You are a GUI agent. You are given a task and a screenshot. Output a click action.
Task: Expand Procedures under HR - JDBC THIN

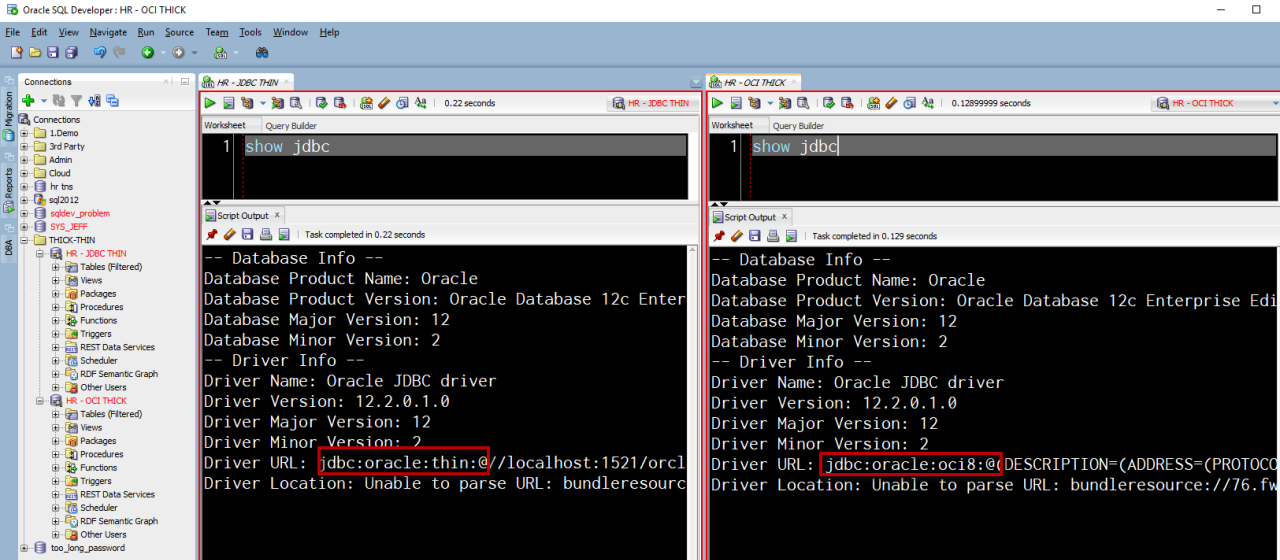(x=56, y=307)
